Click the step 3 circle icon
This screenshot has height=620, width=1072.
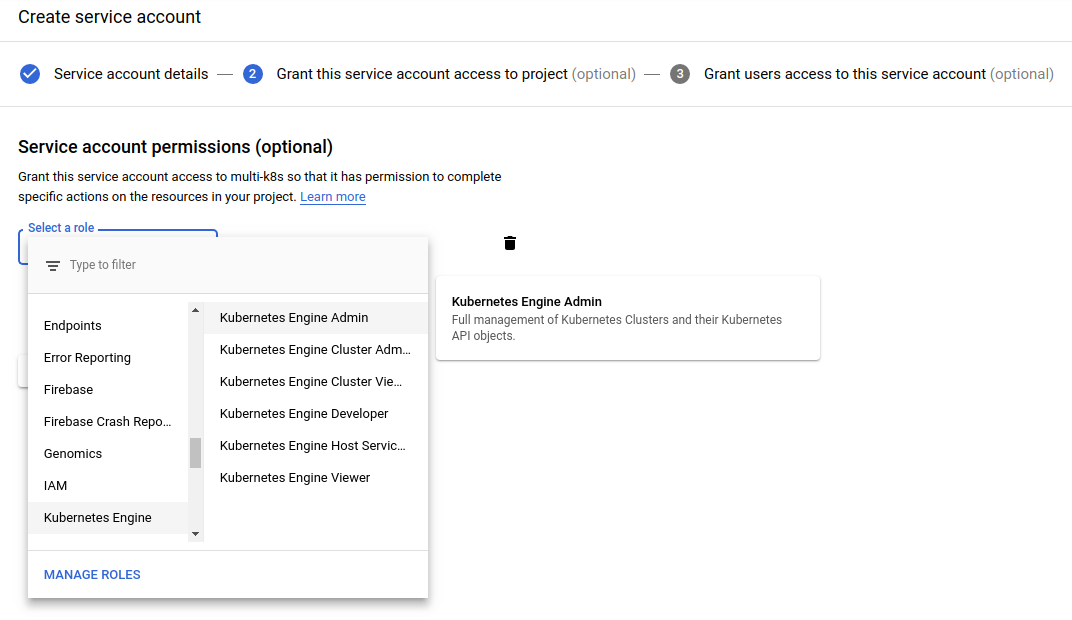(x=680, y=74)
